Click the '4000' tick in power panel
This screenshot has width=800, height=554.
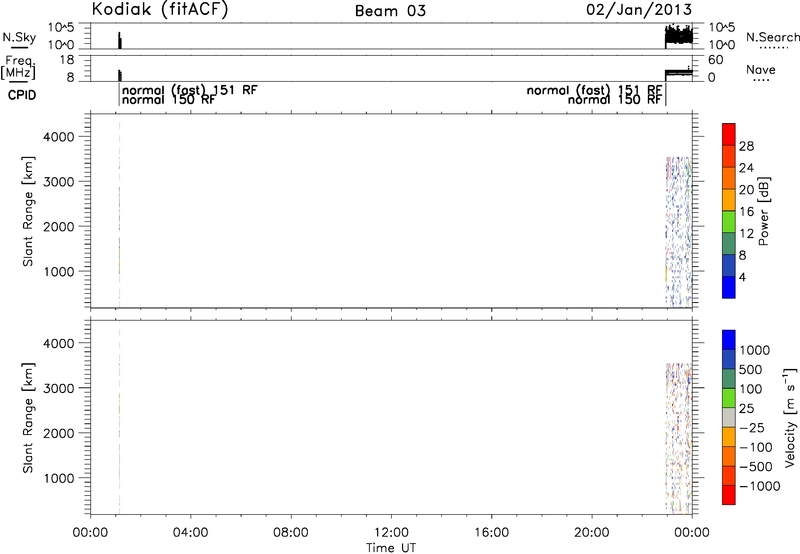[58, 137]
